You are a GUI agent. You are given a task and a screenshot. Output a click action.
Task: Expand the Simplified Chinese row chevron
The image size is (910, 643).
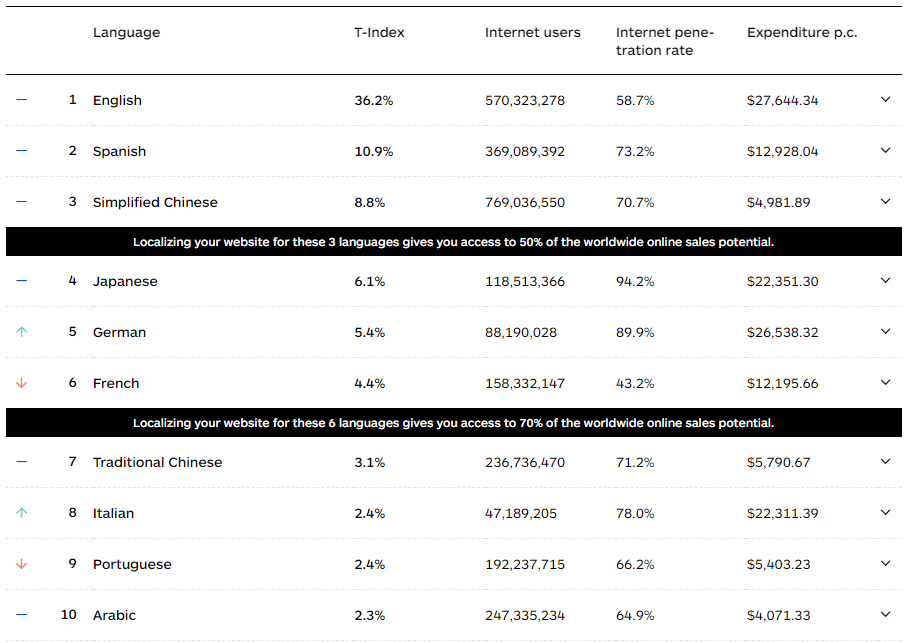tap(885, 202)
